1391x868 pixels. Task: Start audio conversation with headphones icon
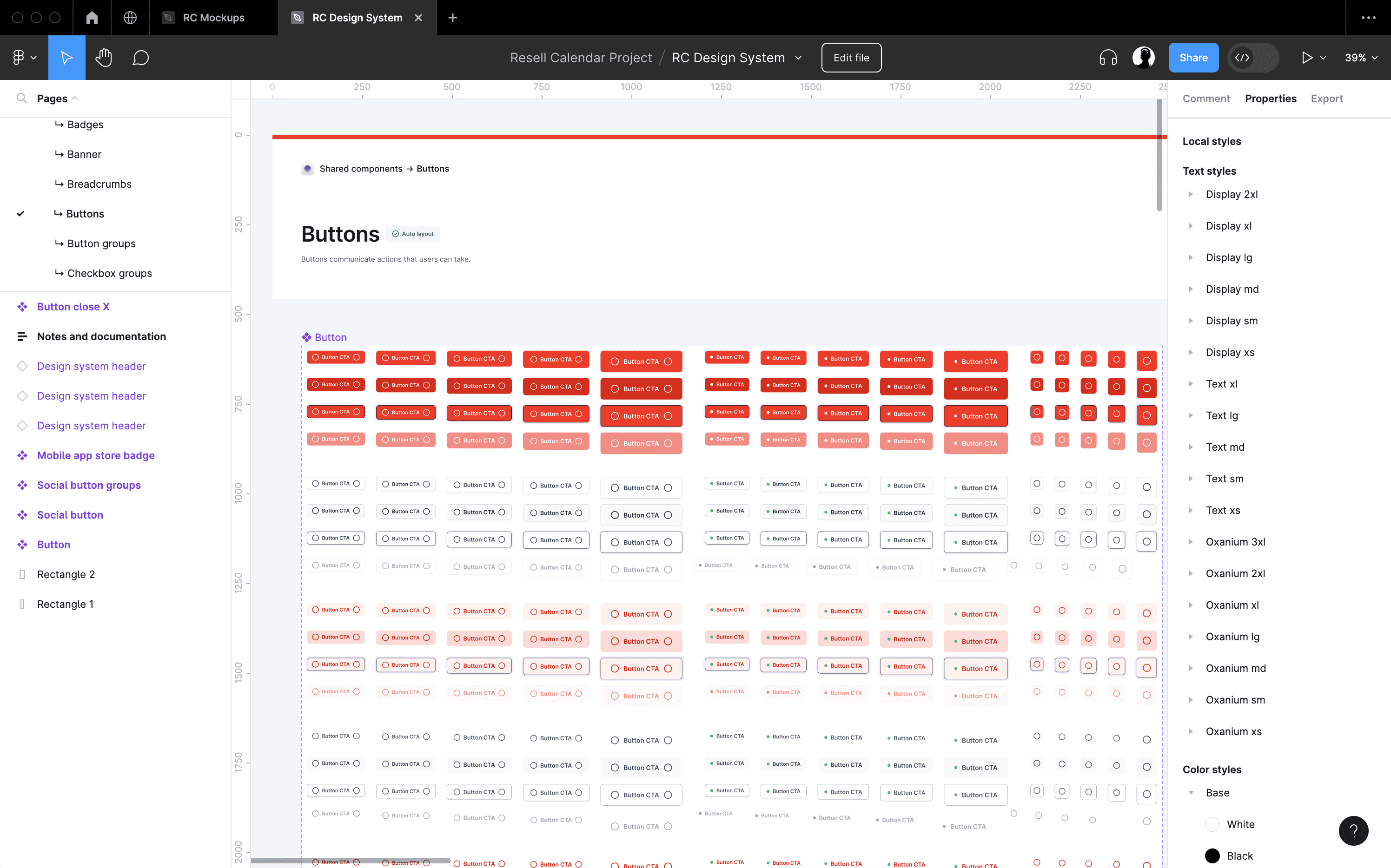1108,58
